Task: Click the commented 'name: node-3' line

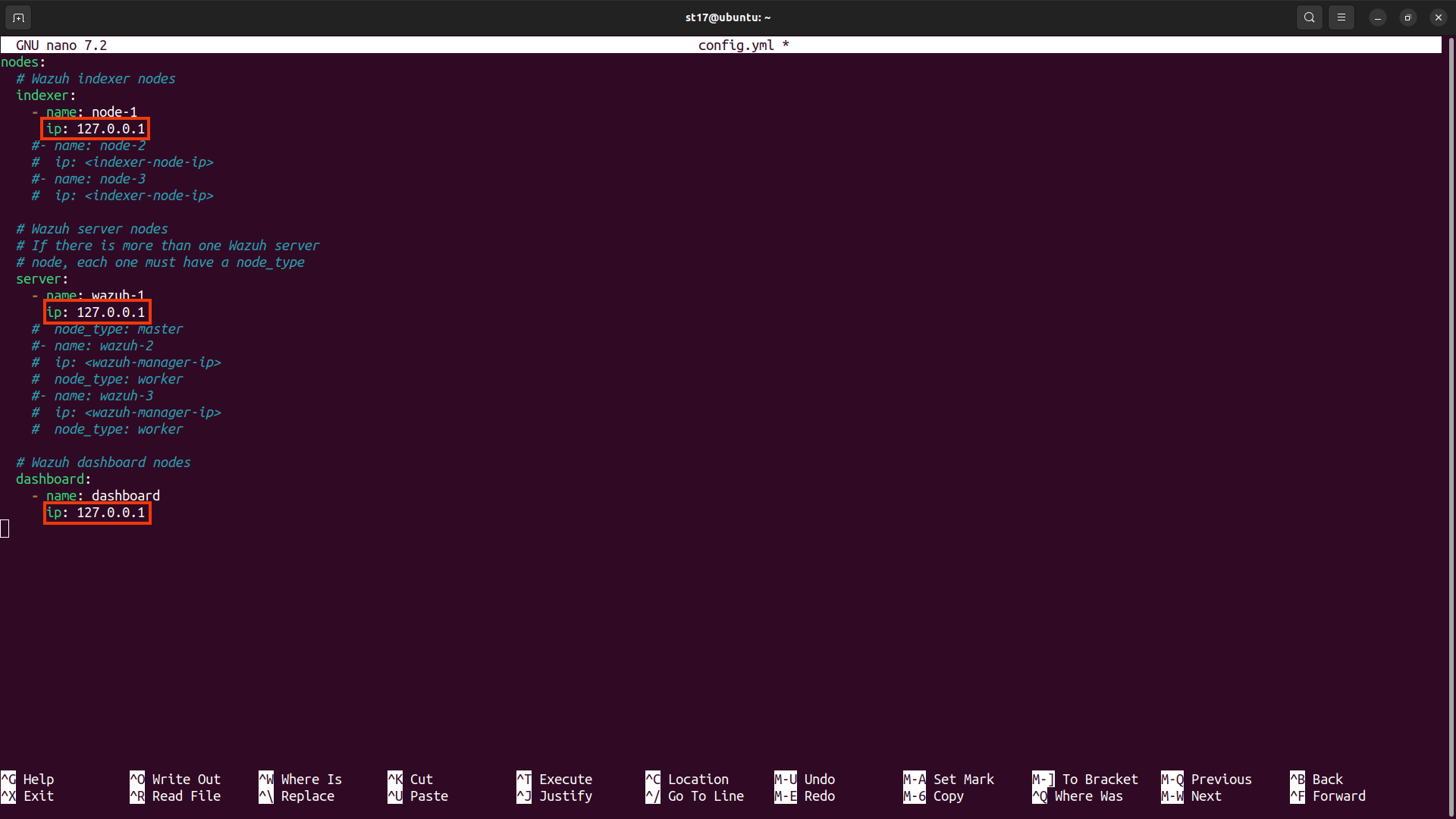Action: tap(89, 179)
